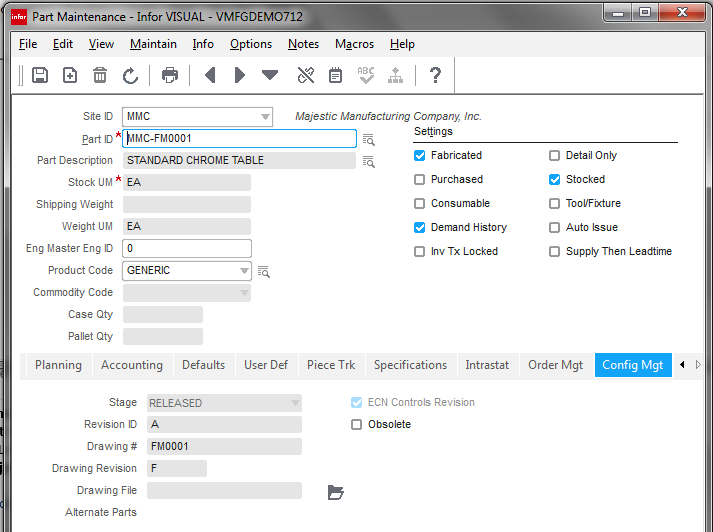Uncheck the Stocked checkbox
713x532 pixels.
pos(554,180)
